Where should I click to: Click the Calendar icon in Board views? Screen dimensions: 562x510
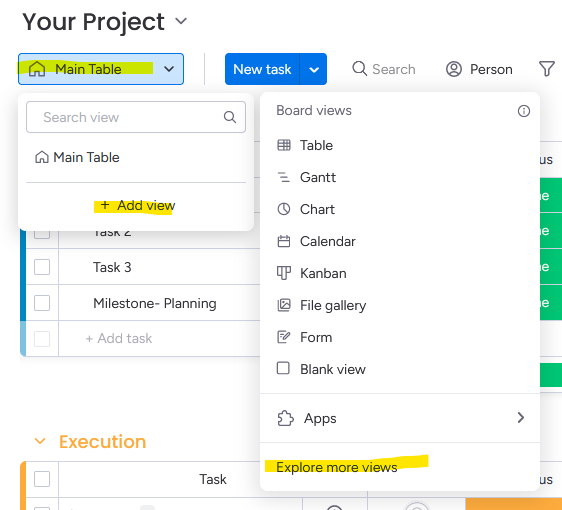284,241
